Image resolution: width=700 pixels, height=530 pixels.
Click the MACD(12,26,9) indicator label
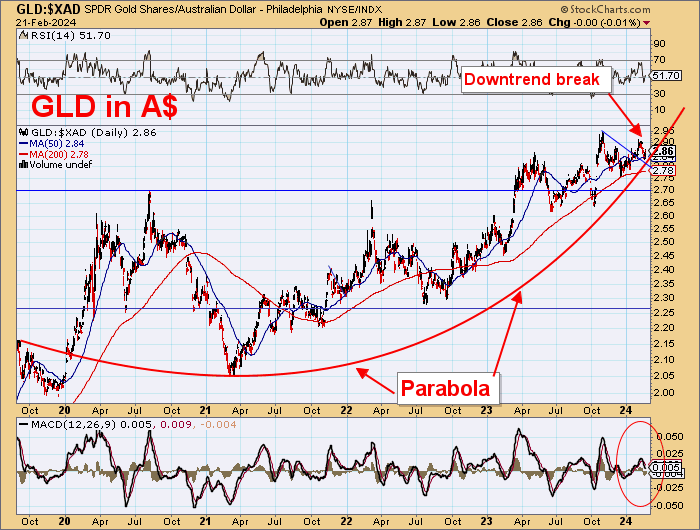coord(72,425)
